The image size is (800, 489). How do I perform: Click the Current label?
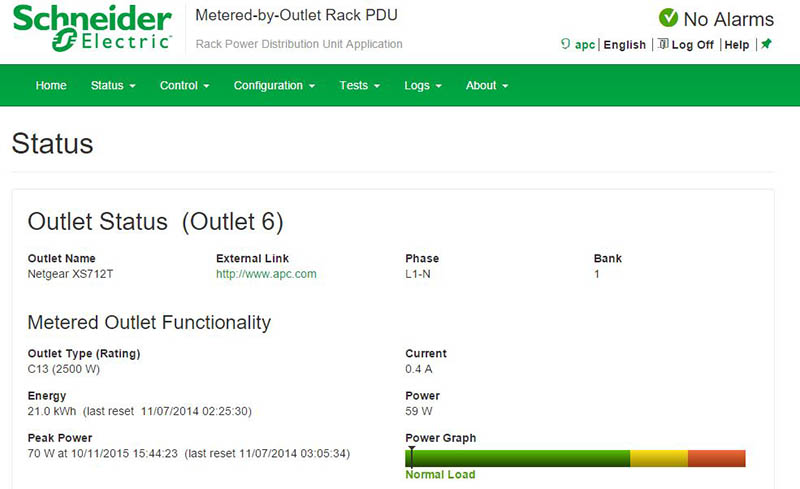(x=426, y=353)
